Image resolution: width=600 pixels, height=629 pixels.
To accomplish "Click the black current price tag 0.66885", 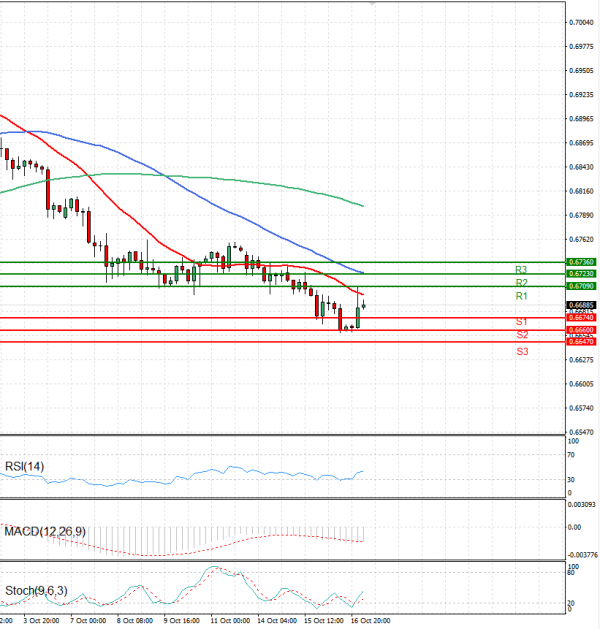I will (581, 305).
